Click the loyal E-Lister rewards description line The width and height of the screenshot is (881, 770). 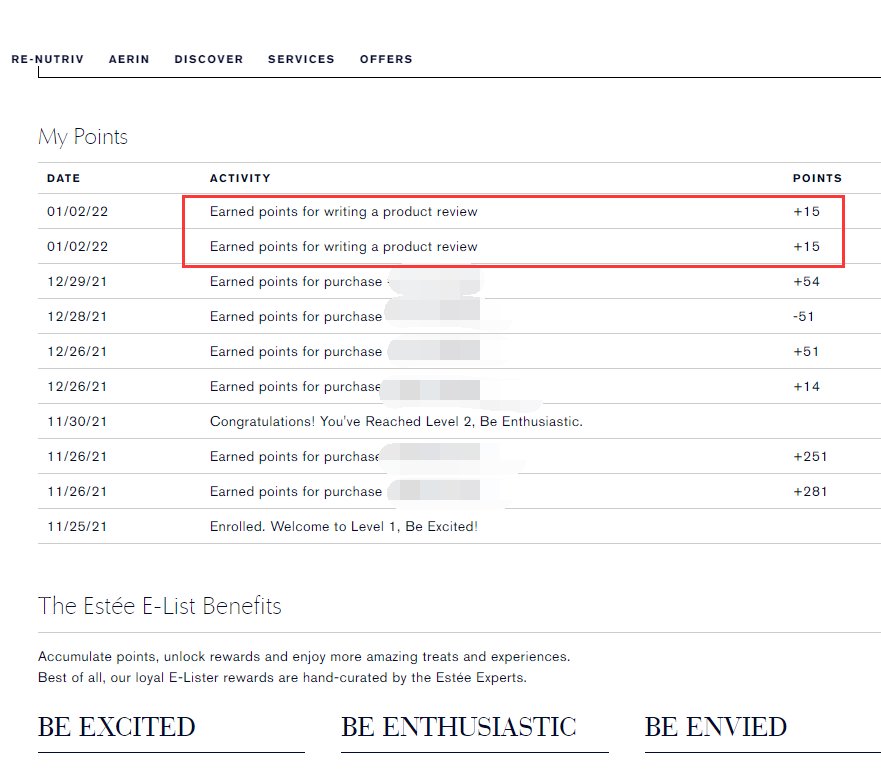pos(282,677)
